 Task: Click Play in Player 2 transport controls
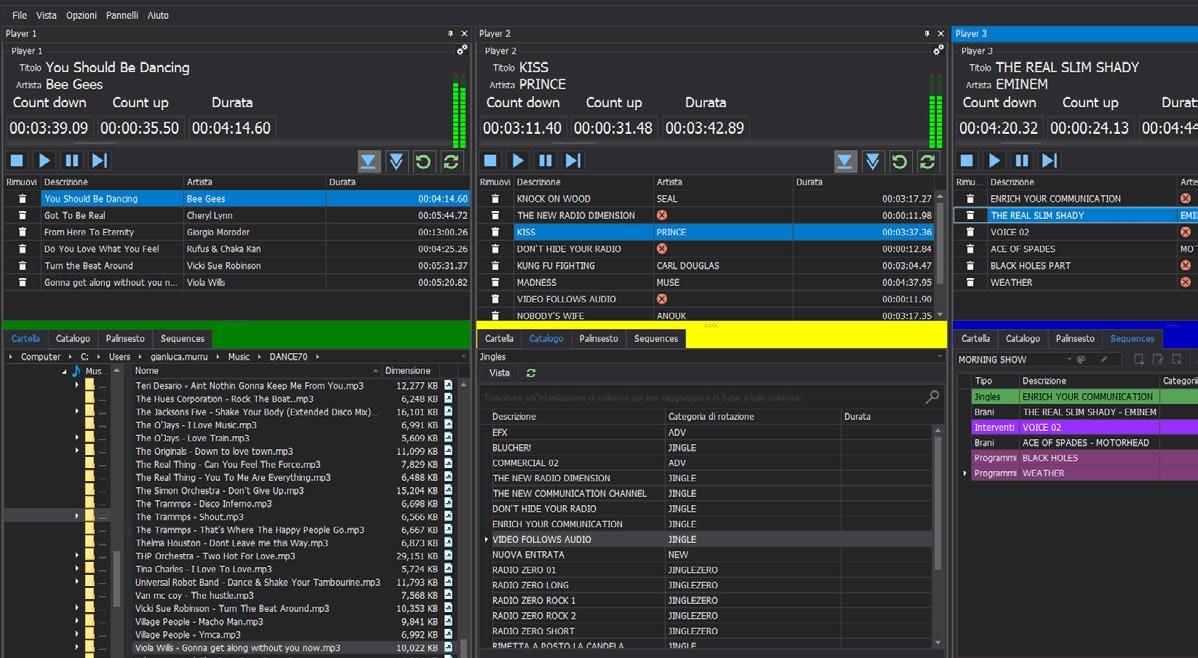(x=517, y=160)
